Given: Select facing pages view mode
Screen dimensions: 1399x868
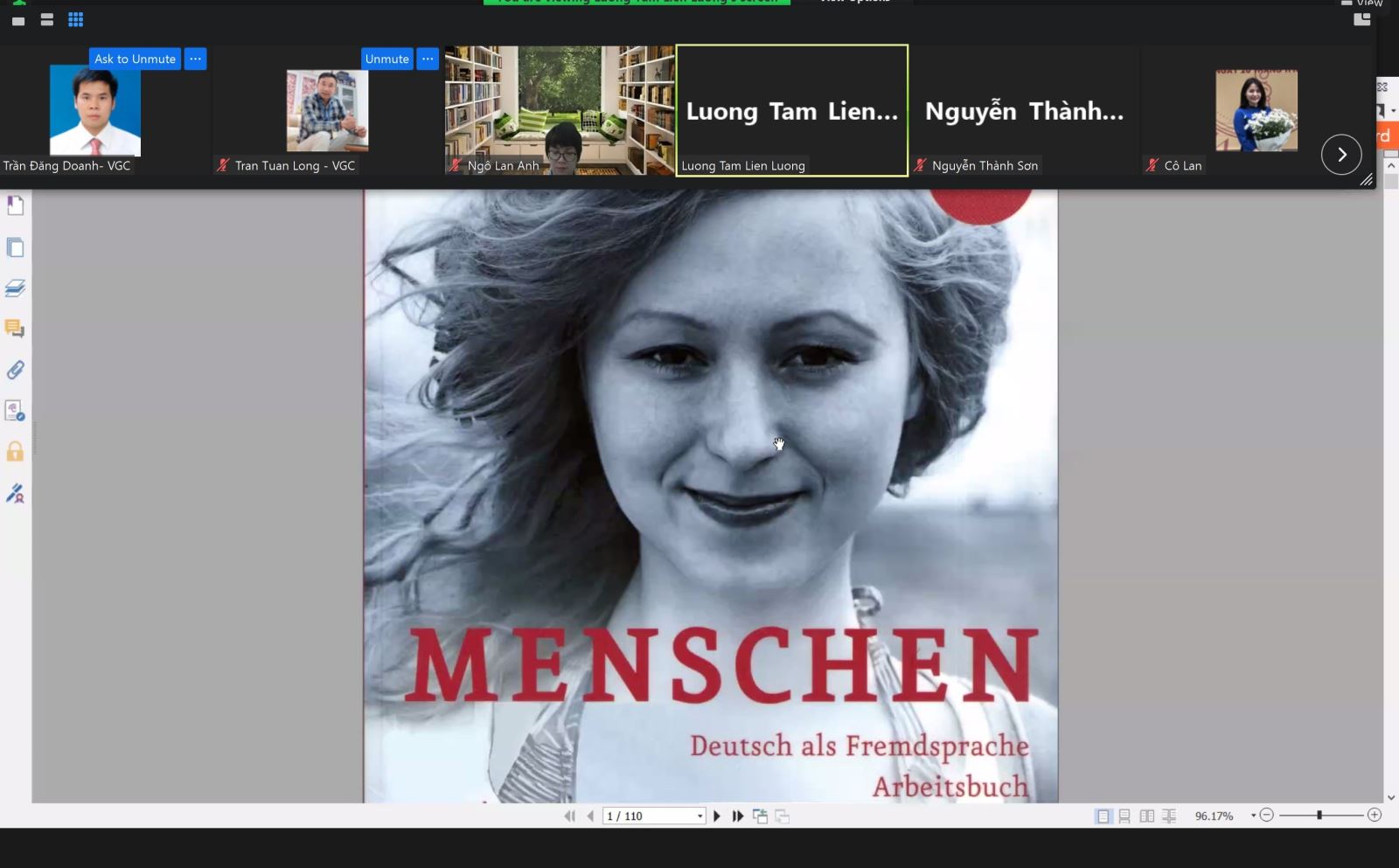Looking at the screenshot, I should click(1147, 816).
